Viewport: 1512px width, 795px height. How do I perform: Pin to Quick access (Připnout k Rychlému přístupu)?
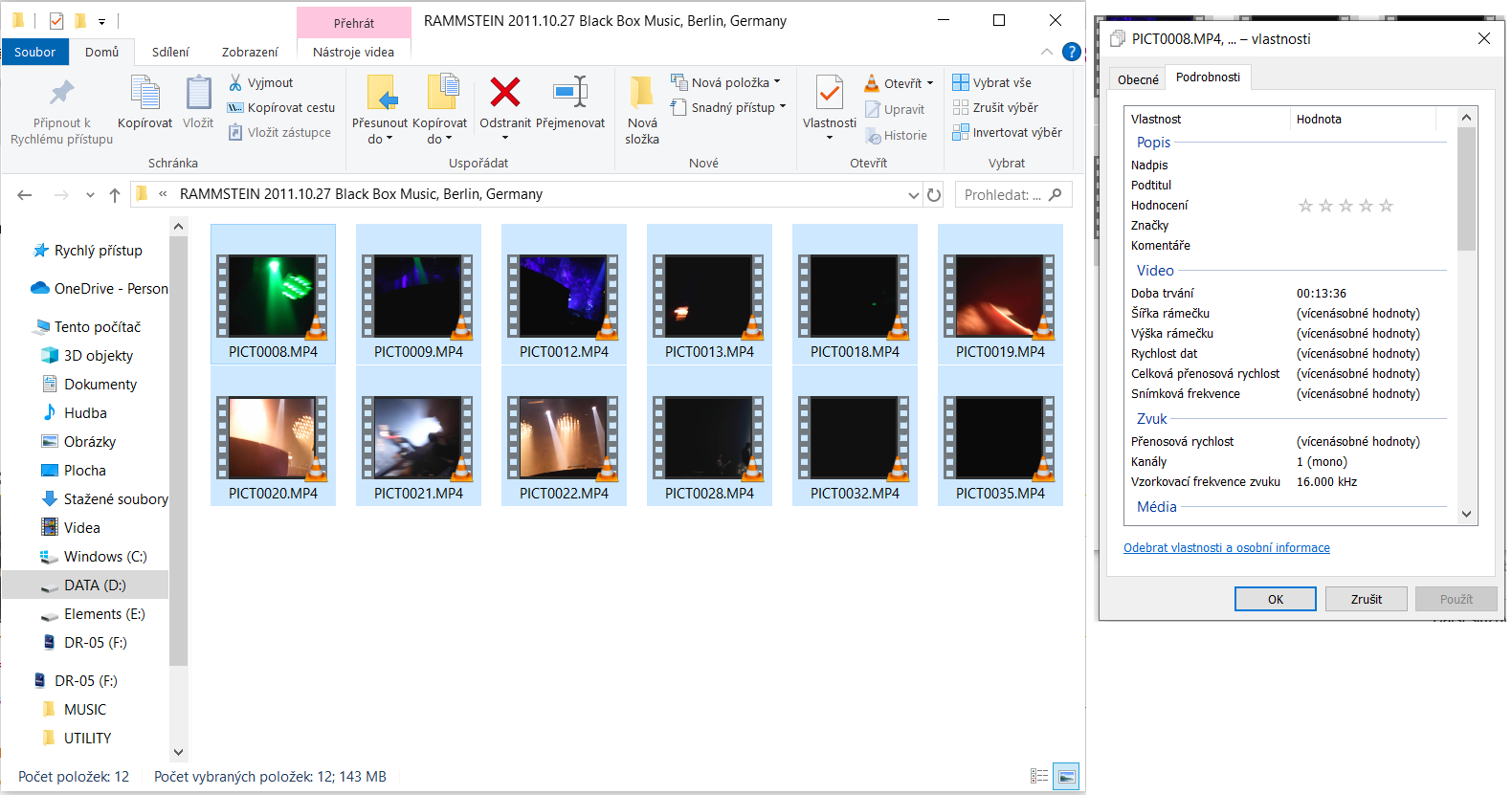61,112
